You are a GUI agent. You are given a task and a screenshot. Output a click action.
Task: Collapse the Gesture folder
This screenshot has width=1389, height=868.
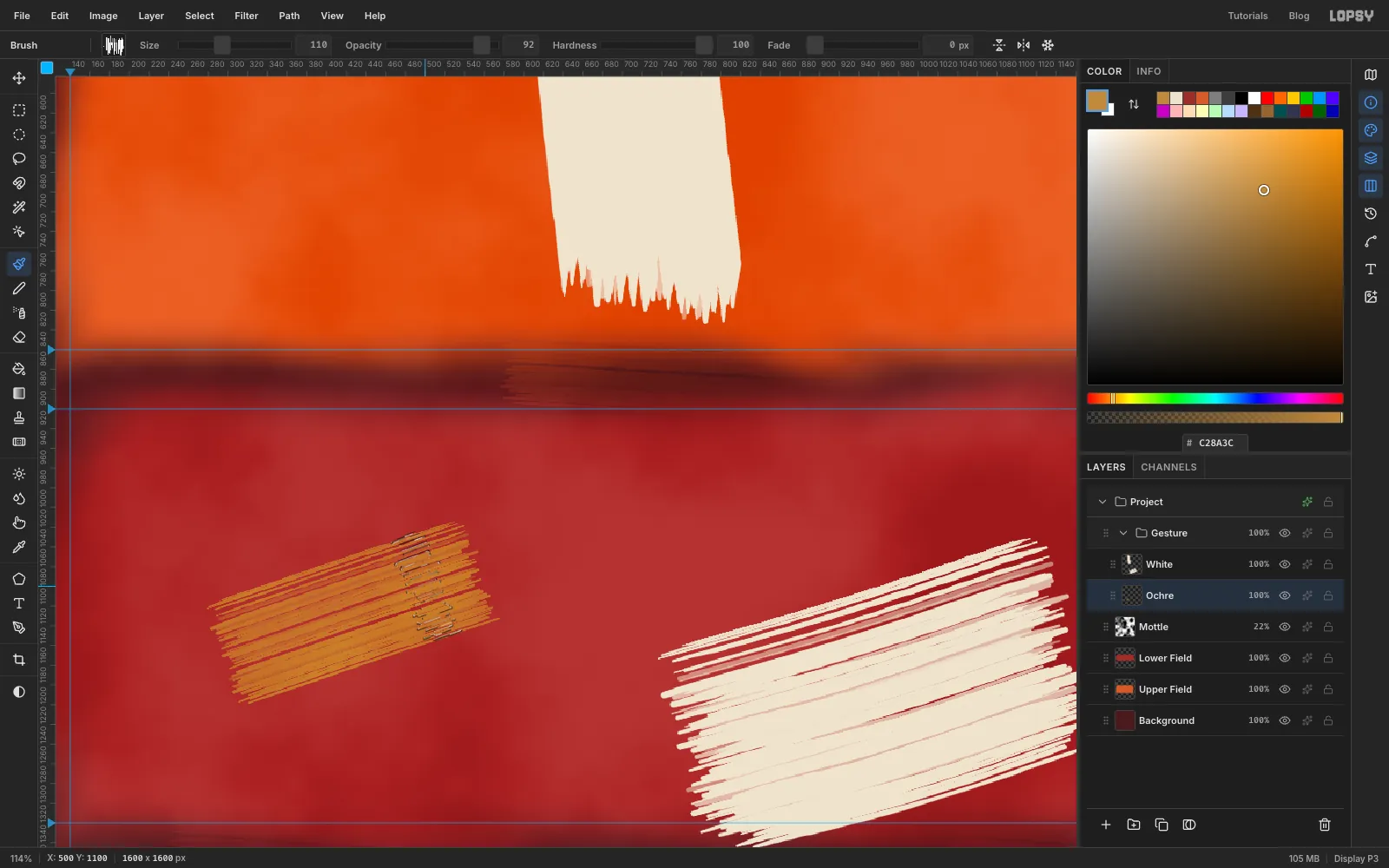[1123, 533]
